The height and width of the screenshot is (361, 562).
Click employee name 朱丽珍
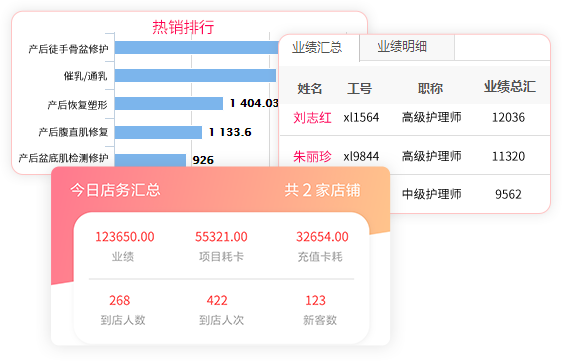312,157
